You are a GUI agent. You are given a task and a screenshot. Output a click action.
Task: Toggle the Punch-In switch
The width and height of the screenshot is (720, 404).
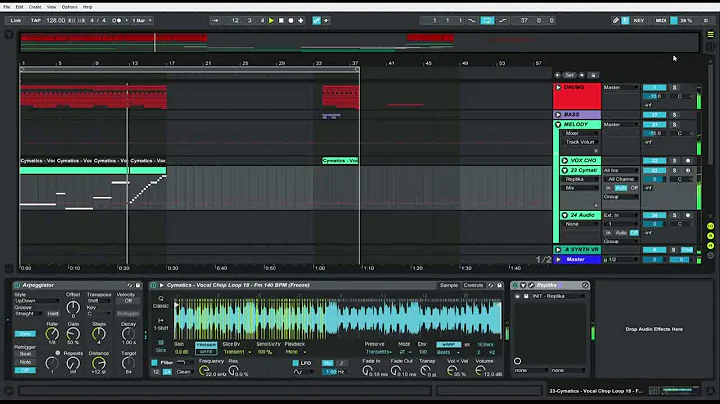(x=472, y=21)
